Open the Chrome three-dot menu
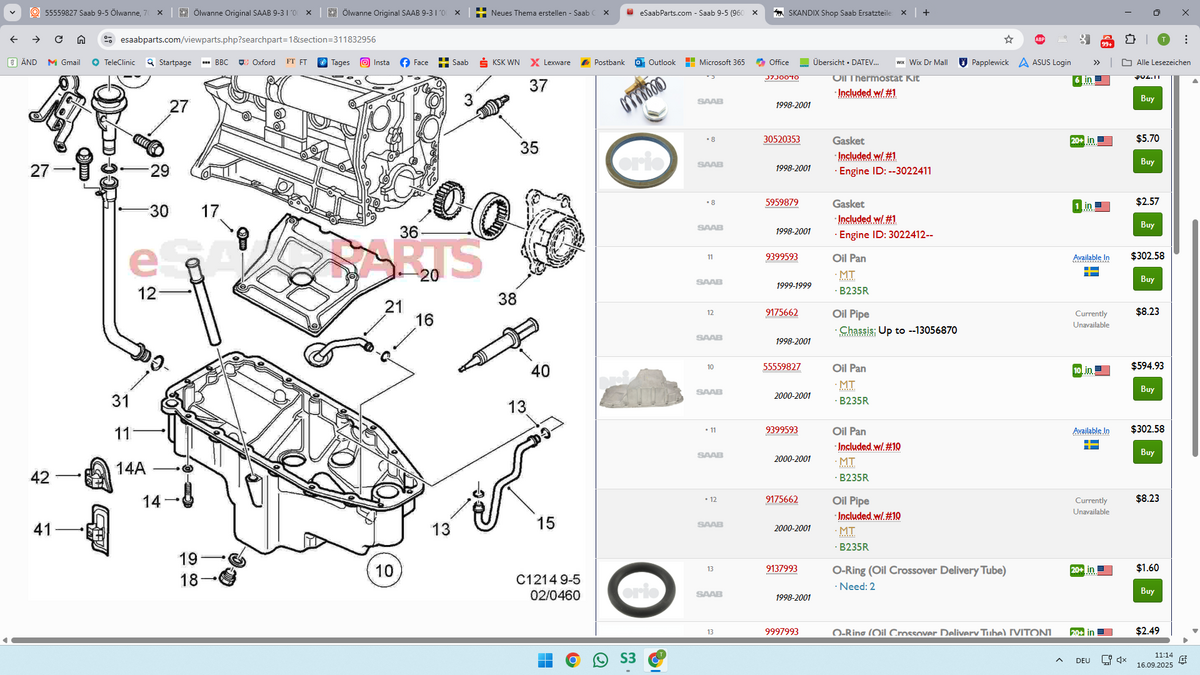 pos(1185,39)
